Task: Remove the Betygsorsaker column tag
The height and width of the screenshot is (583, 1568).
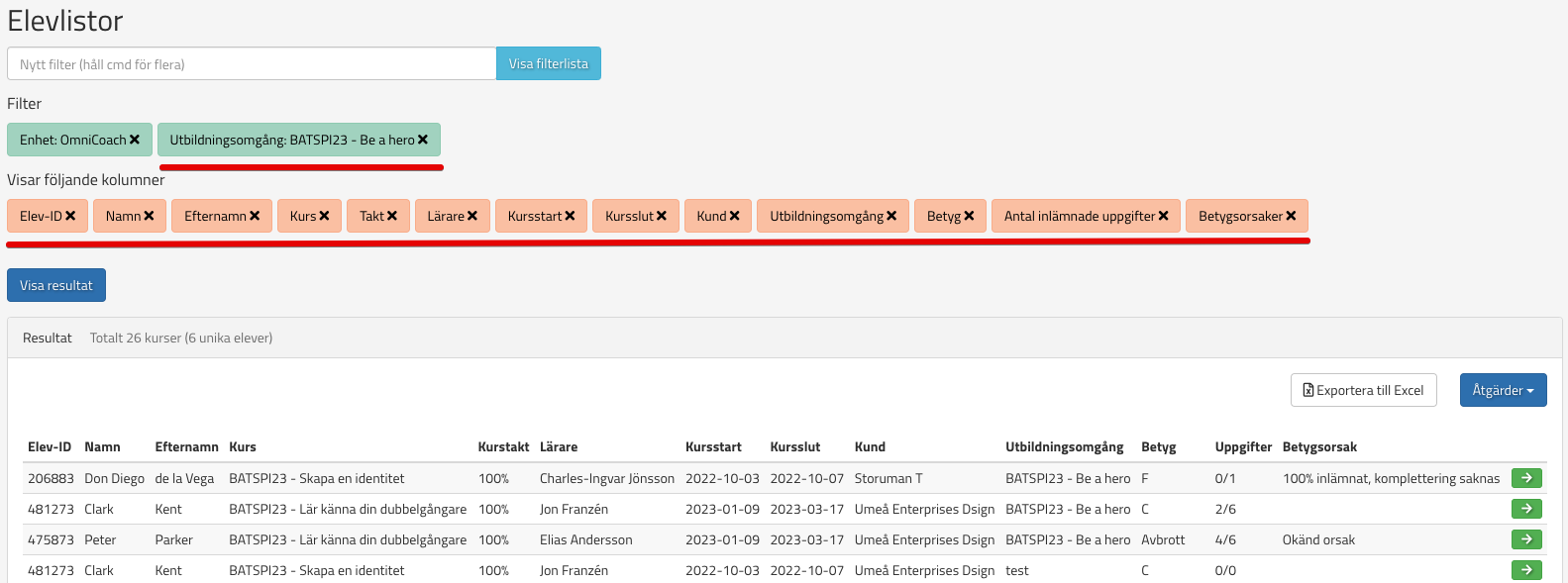Action: coord(1291,216)
